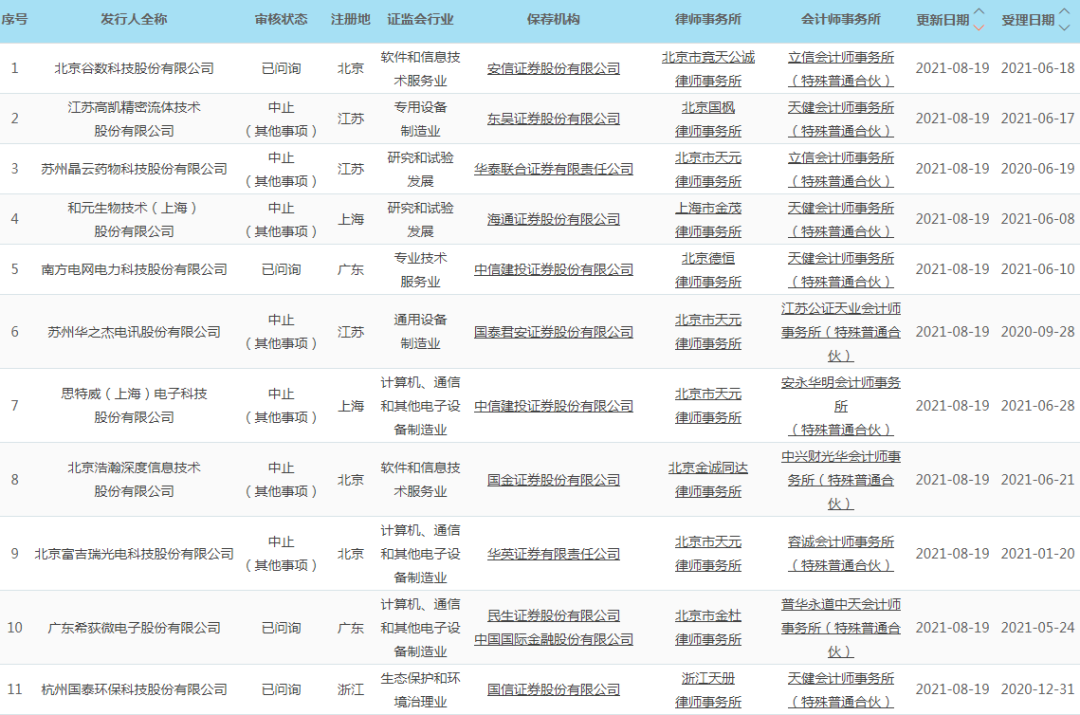
Task: Select 北京富吉瑞光电科技股份有限公司 issuer
Action: pyautogui.click(x=134, y=554)
